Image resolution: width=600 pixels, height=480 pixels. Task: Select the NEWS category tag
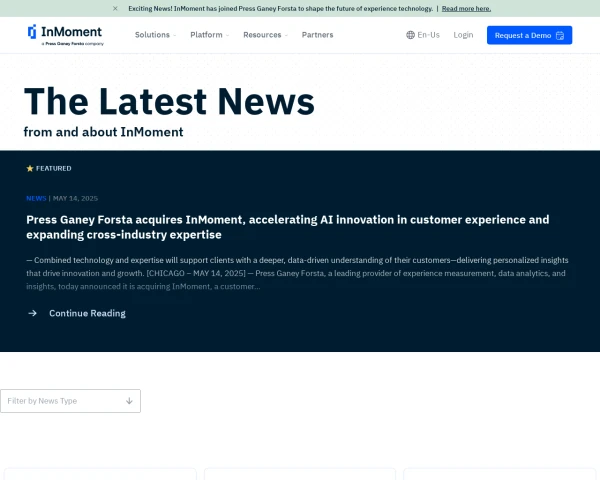coord(36,198)
